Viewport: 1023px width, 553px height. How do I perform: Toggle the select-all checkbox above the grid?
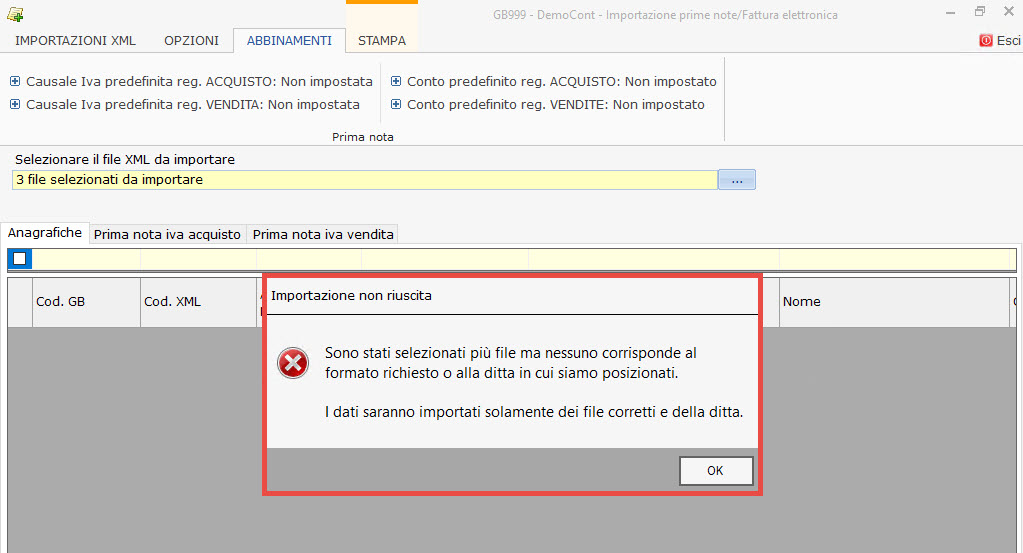point(20,260)
